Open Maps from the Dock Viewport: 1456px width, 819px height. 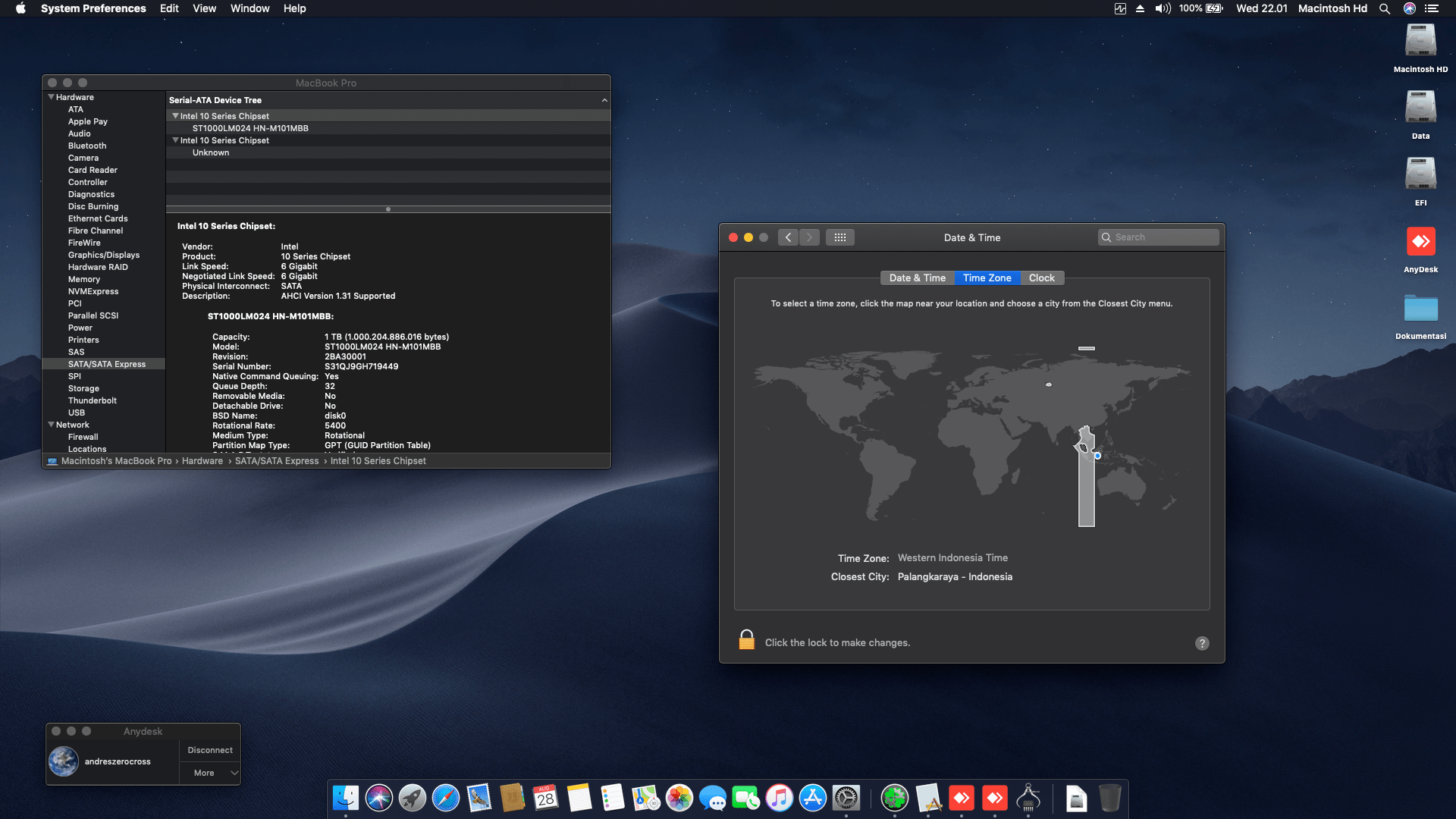tap(645, 798)
